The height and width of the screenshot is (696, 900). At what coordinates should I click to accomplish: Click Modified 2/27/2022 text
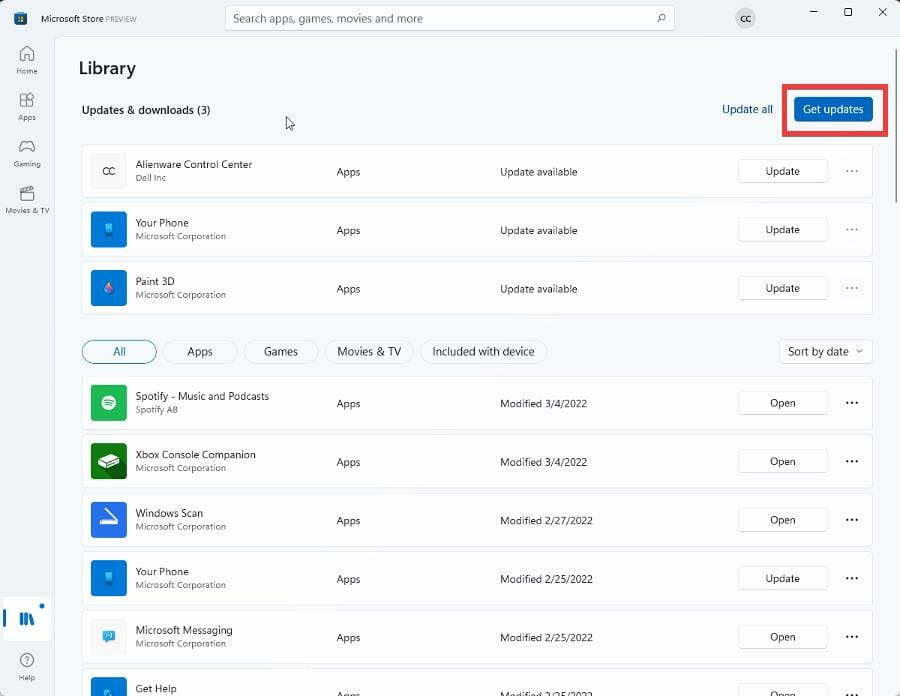click(x=546, y=520)
